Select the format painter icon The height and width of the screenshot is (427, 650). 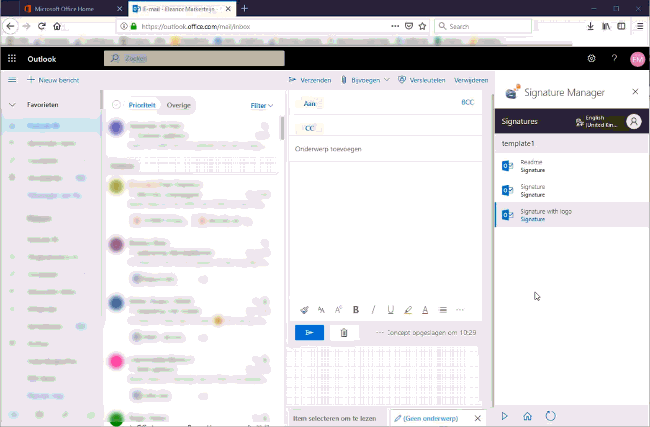304,310
